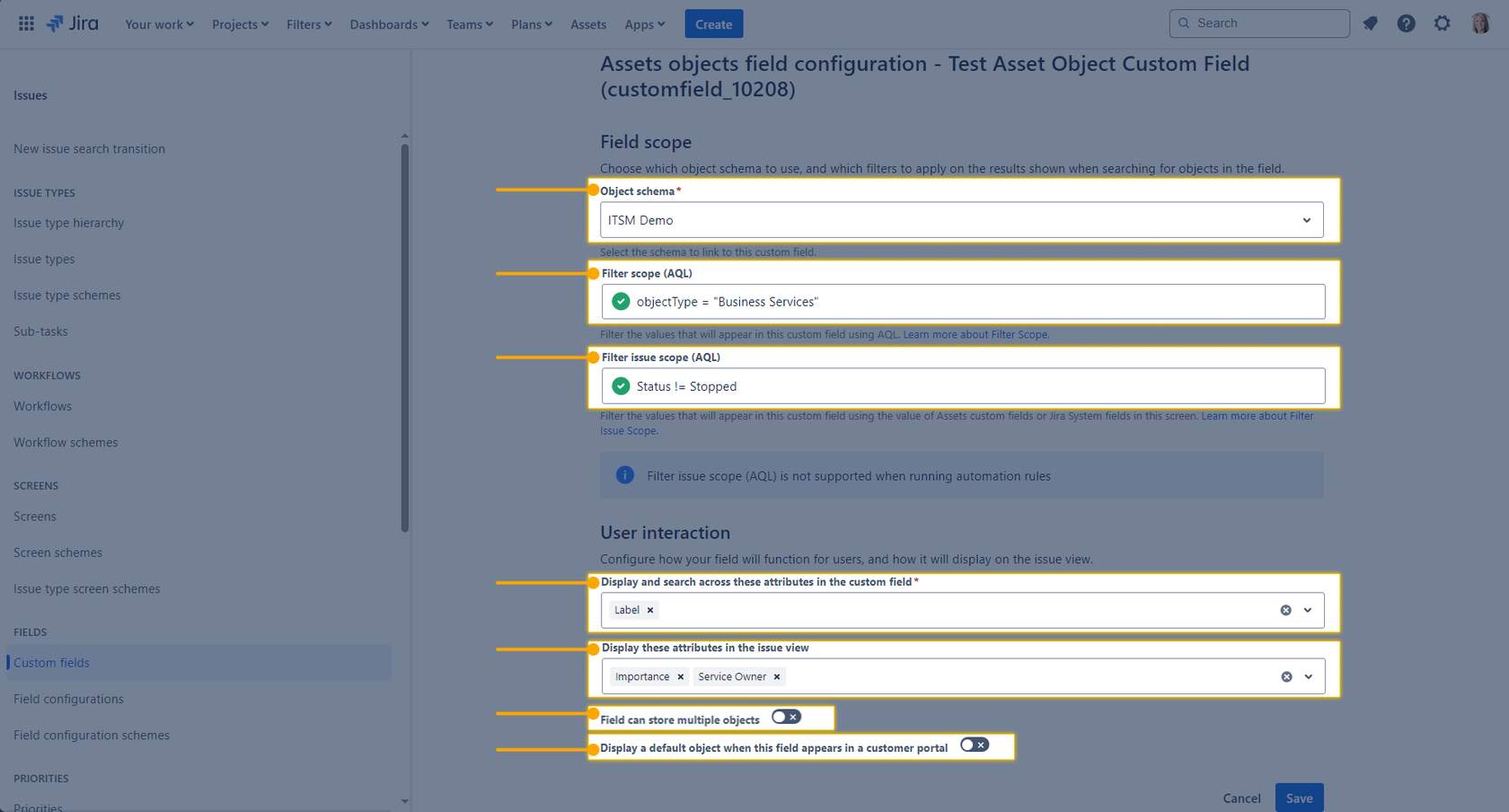
Task: Open the Teams menu
Action: click(470, 24)
